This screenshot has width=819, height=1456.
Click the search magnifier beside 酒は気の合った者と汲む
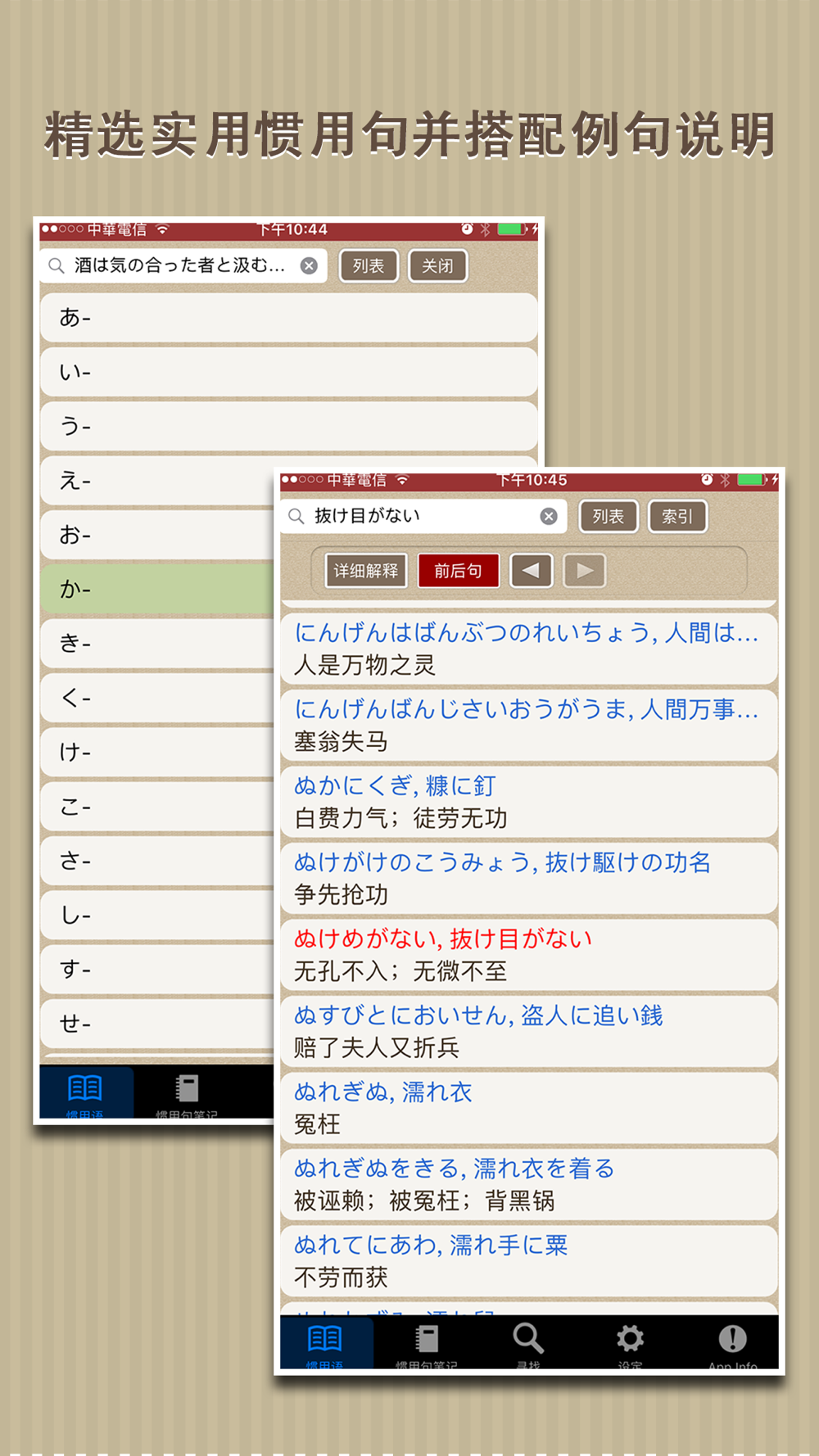pos(57,265)
